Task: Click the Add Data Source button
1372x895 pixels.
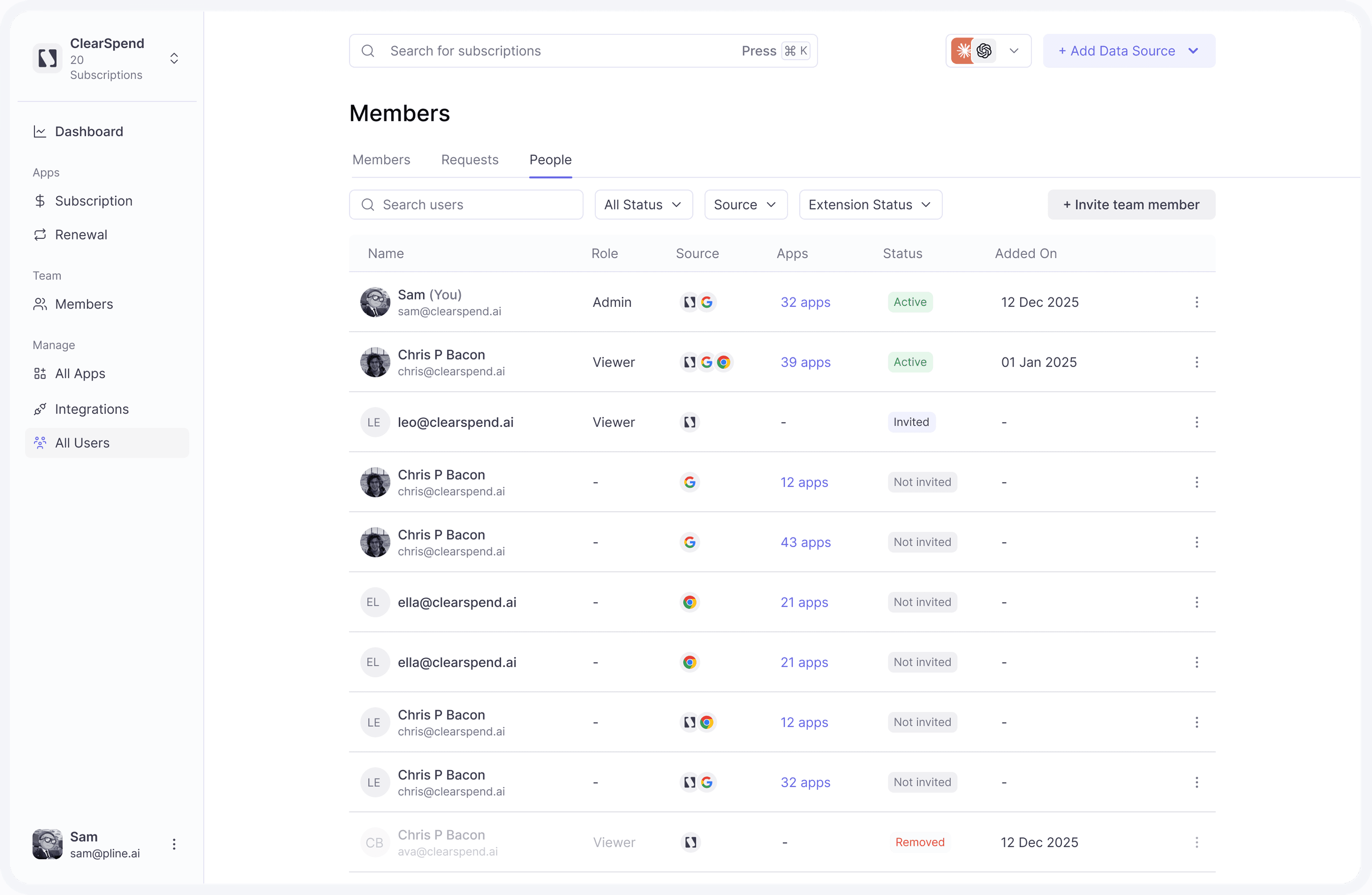Action: [x=1129, y=51]
